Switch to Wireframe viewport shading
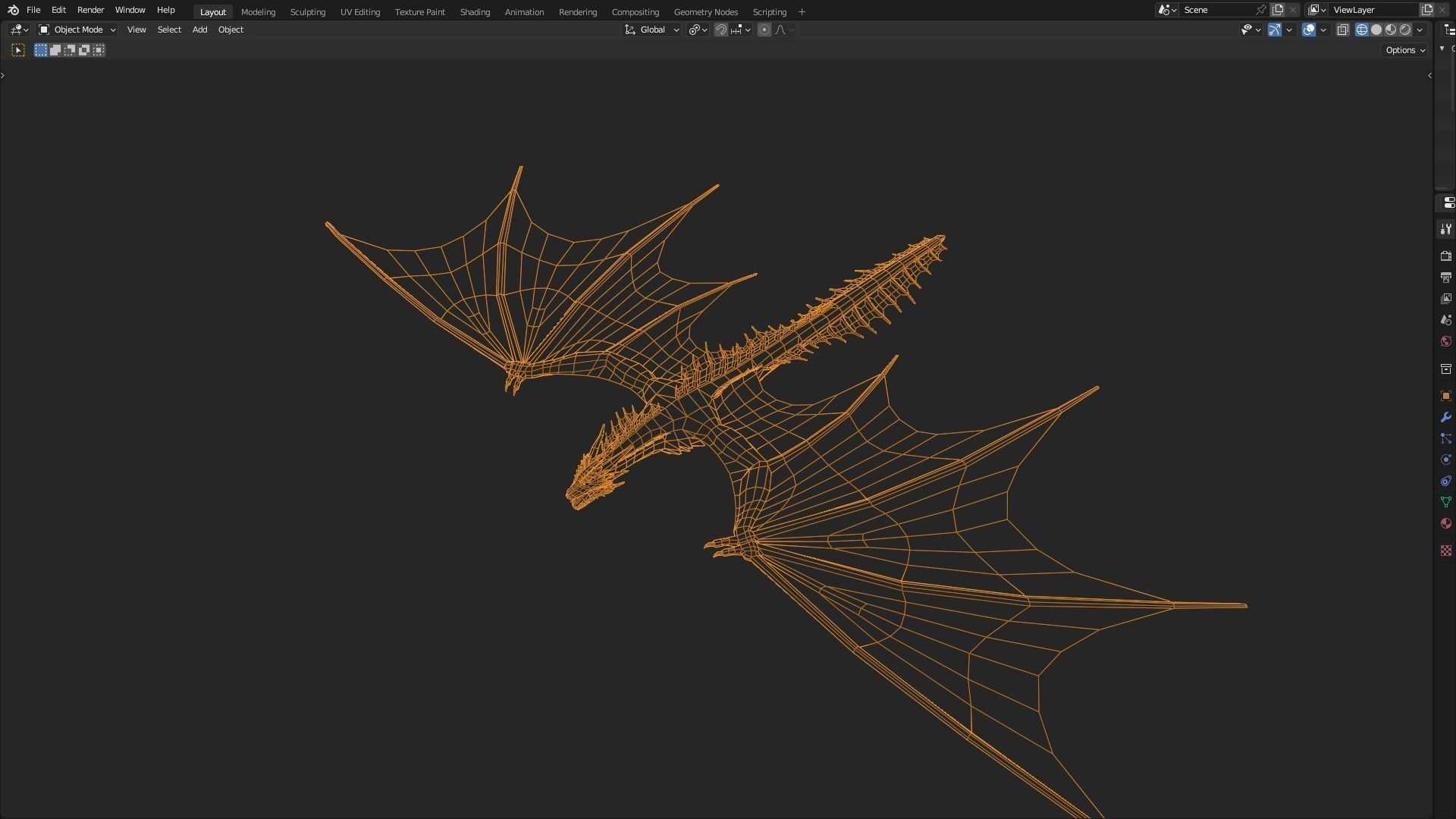 pos(1362,30)
